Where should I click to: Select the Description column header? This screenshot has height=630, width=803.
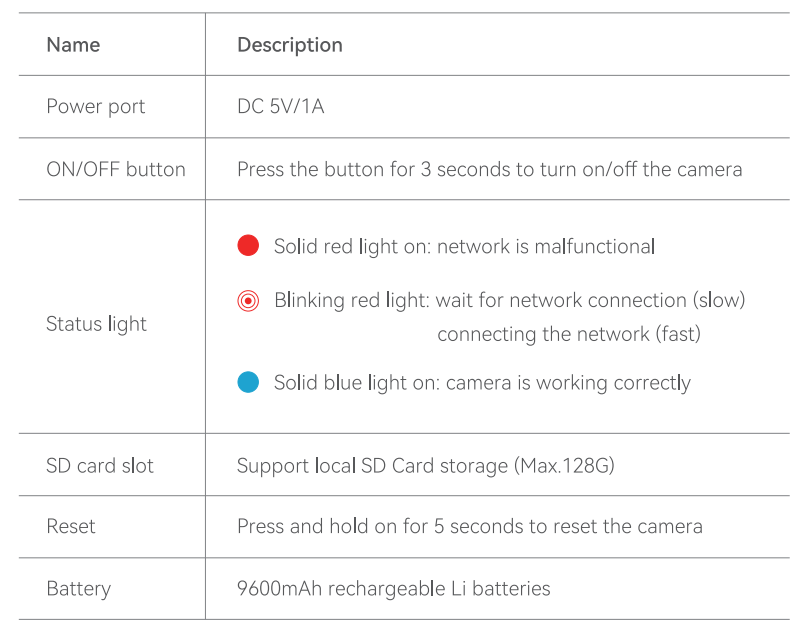pyautogui.click(x=290, y=45)
